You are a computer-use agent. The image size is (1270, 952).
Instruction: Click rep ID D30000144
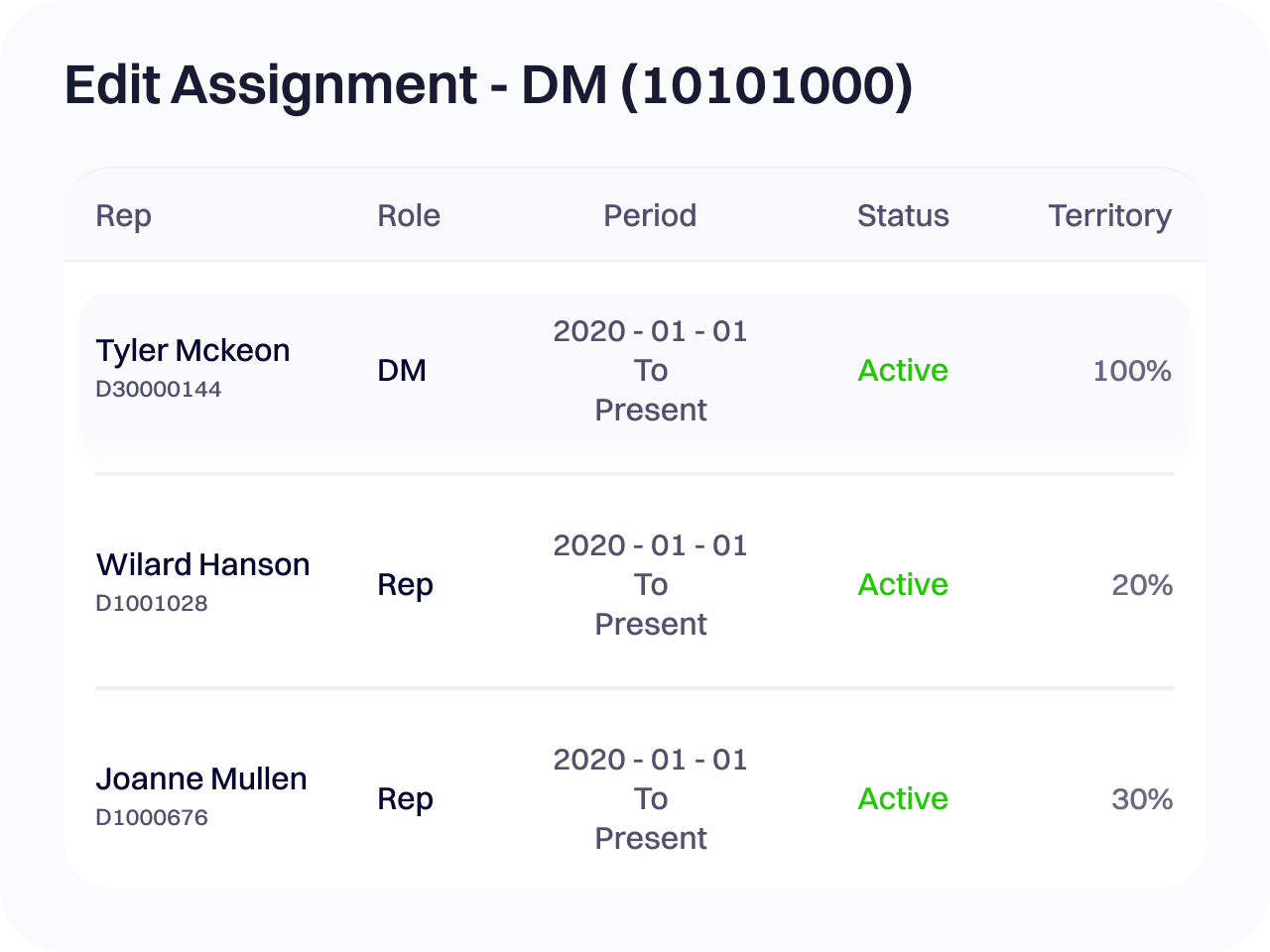point(158,390)
